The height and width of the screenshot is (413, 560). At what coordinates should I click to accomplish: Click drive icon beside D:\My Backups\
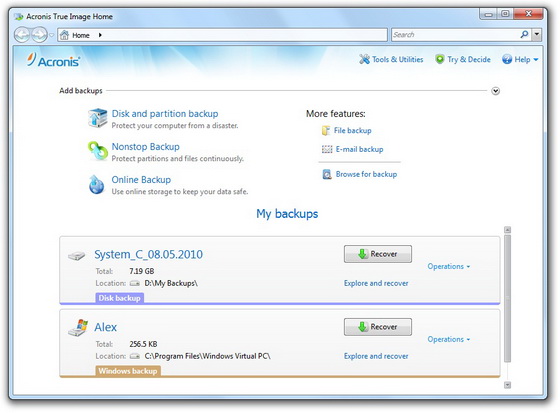(135, 283)
